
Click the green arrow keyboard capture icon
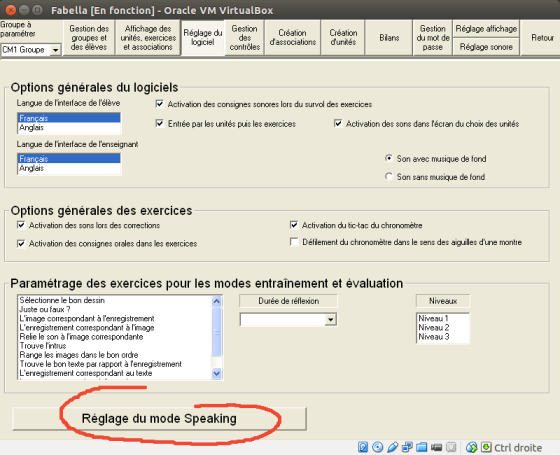(486, 447)
